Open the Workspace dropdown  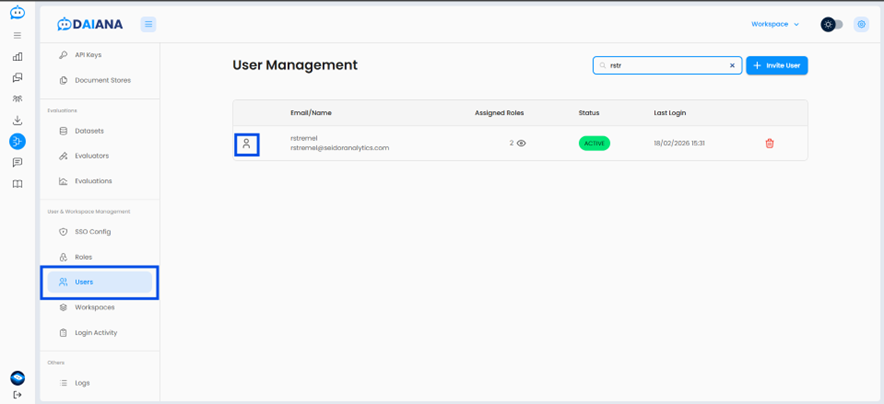pos(775,24)
